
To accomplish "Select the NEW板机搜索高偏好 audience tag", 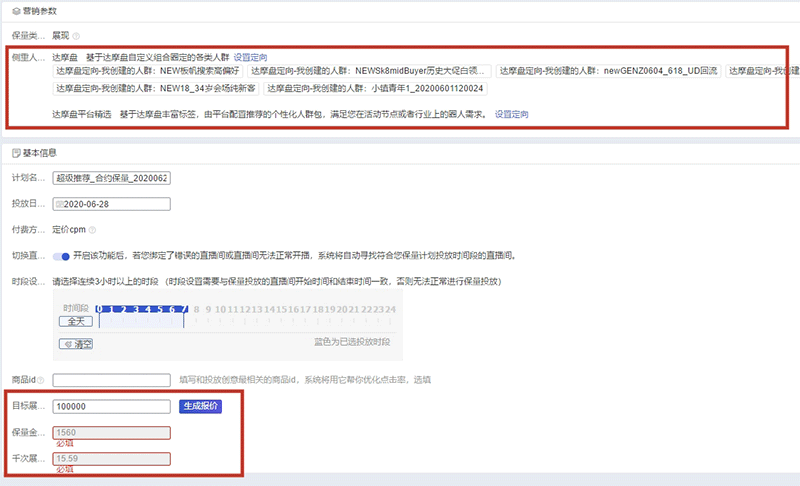I will (x=146, y=71).
